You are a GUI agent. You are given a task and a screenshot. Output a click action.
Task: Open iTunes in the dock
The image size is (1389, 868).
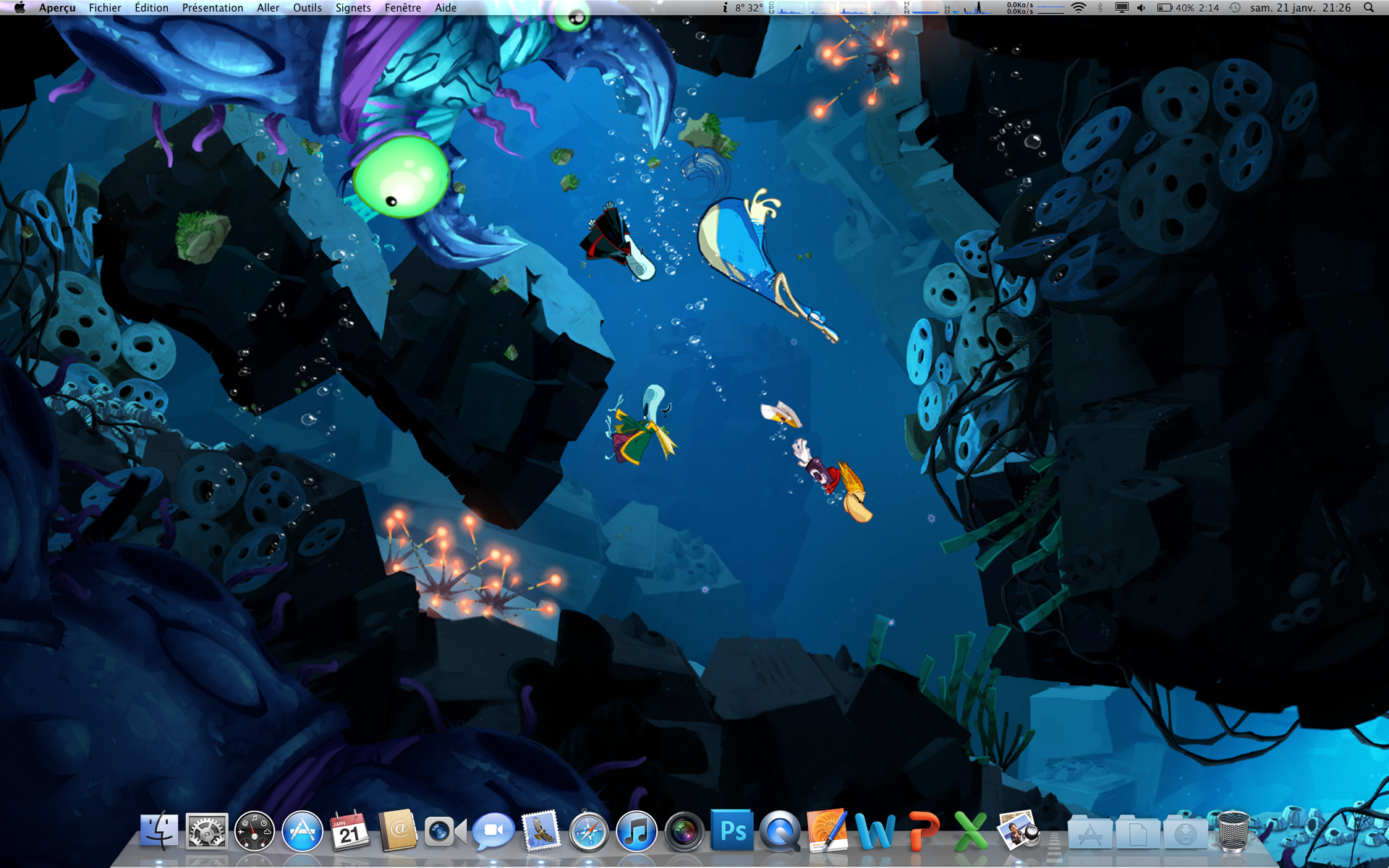pos(636,832)
